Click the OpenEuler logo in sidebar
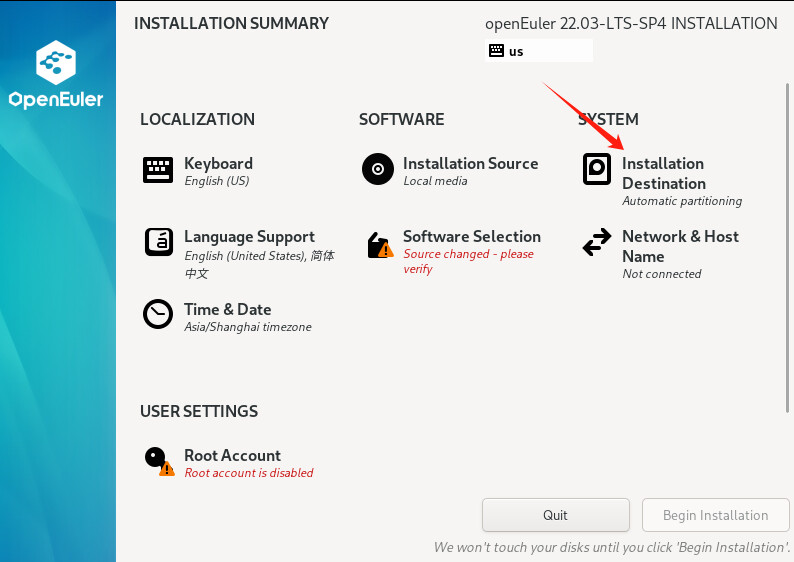Image resolution: width=794 pixels, height=562 pixels. coord(56,74)
